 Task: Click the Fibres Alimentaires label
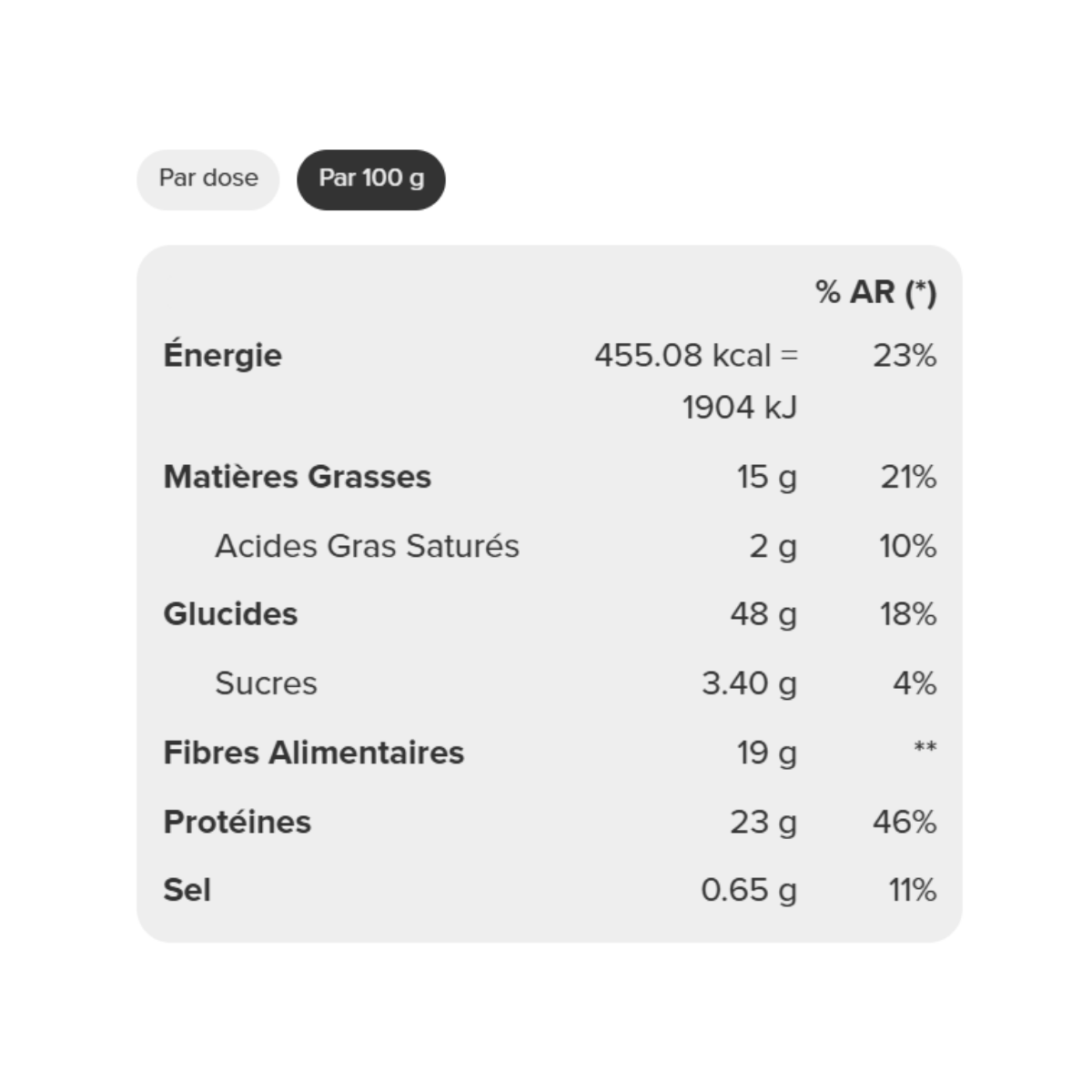coord(313,753)
